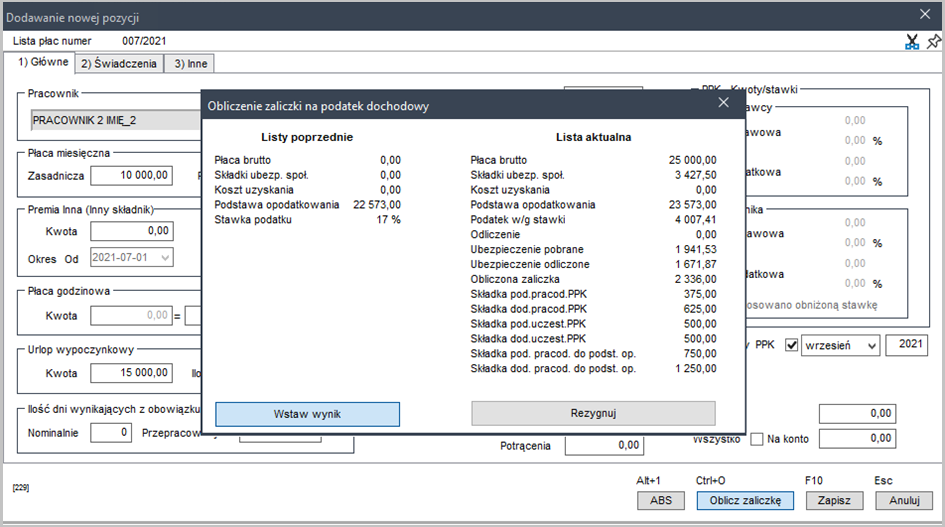This screenshot has height=527, width=945.
Task: Click the Potrącenia amount field
Action: click(604, 445)
